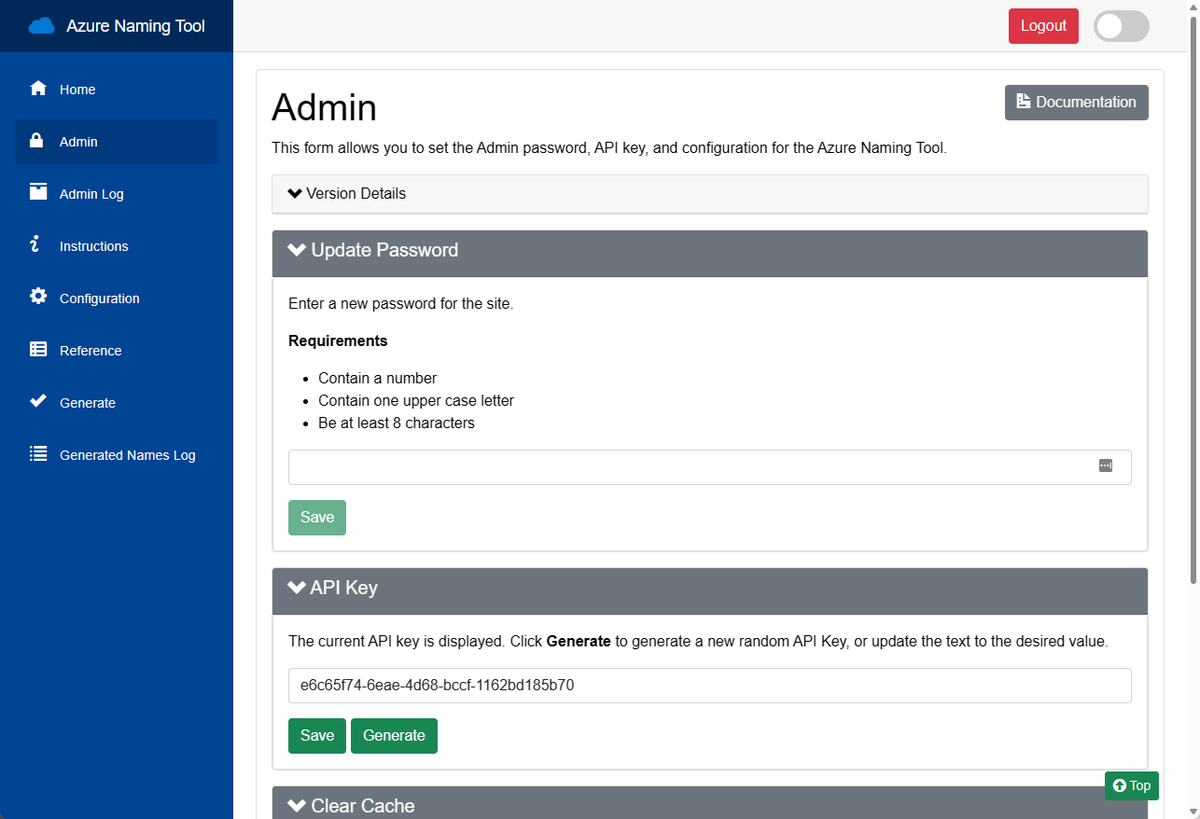This screenshot has width=1200, height=819.
Task: Click the password manager icon in password field
Action: [x=1105, y=466]
